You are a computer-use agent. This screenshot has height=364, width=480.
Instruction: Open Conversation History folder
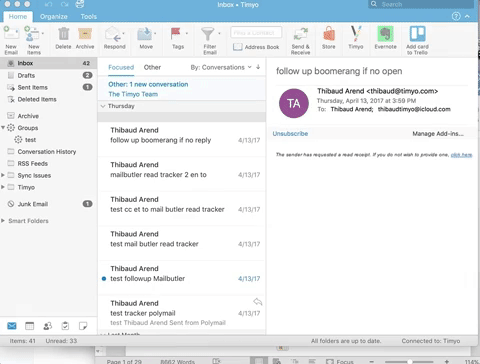point(48,152)
